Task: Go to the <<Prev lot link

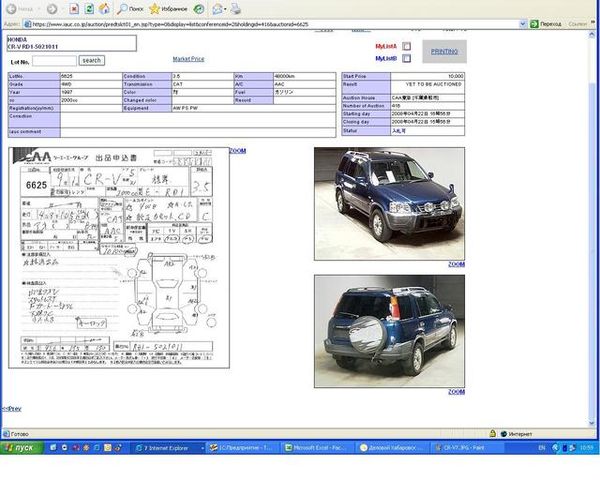Action: point(11,409)
